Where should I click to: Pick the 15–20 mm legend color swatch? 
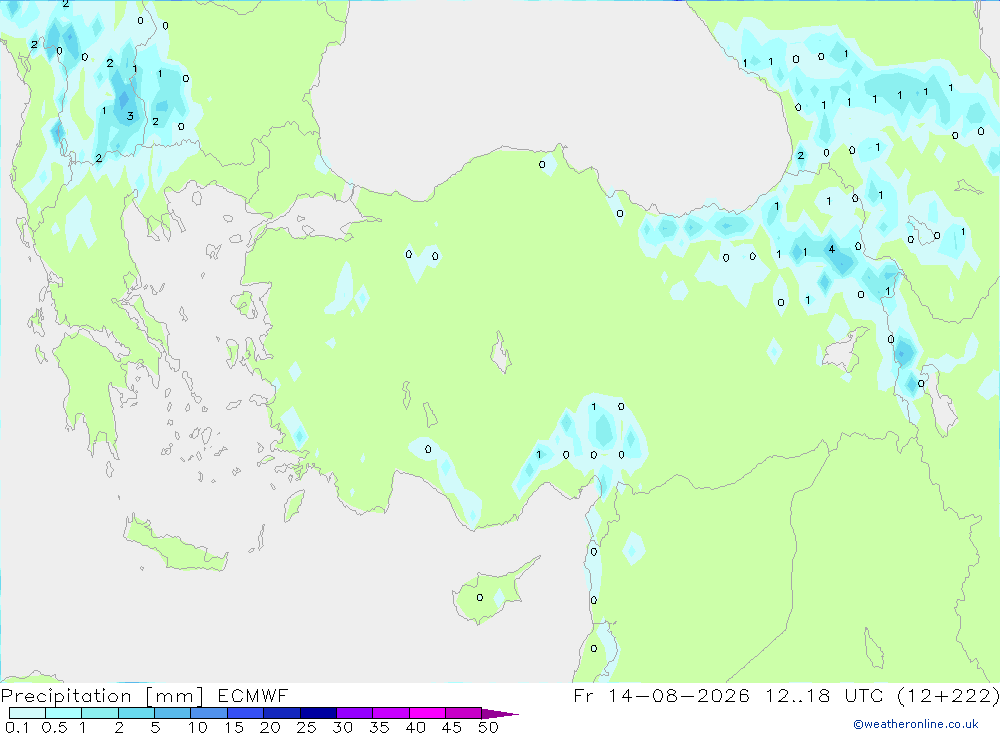click(x=246, y=713)
